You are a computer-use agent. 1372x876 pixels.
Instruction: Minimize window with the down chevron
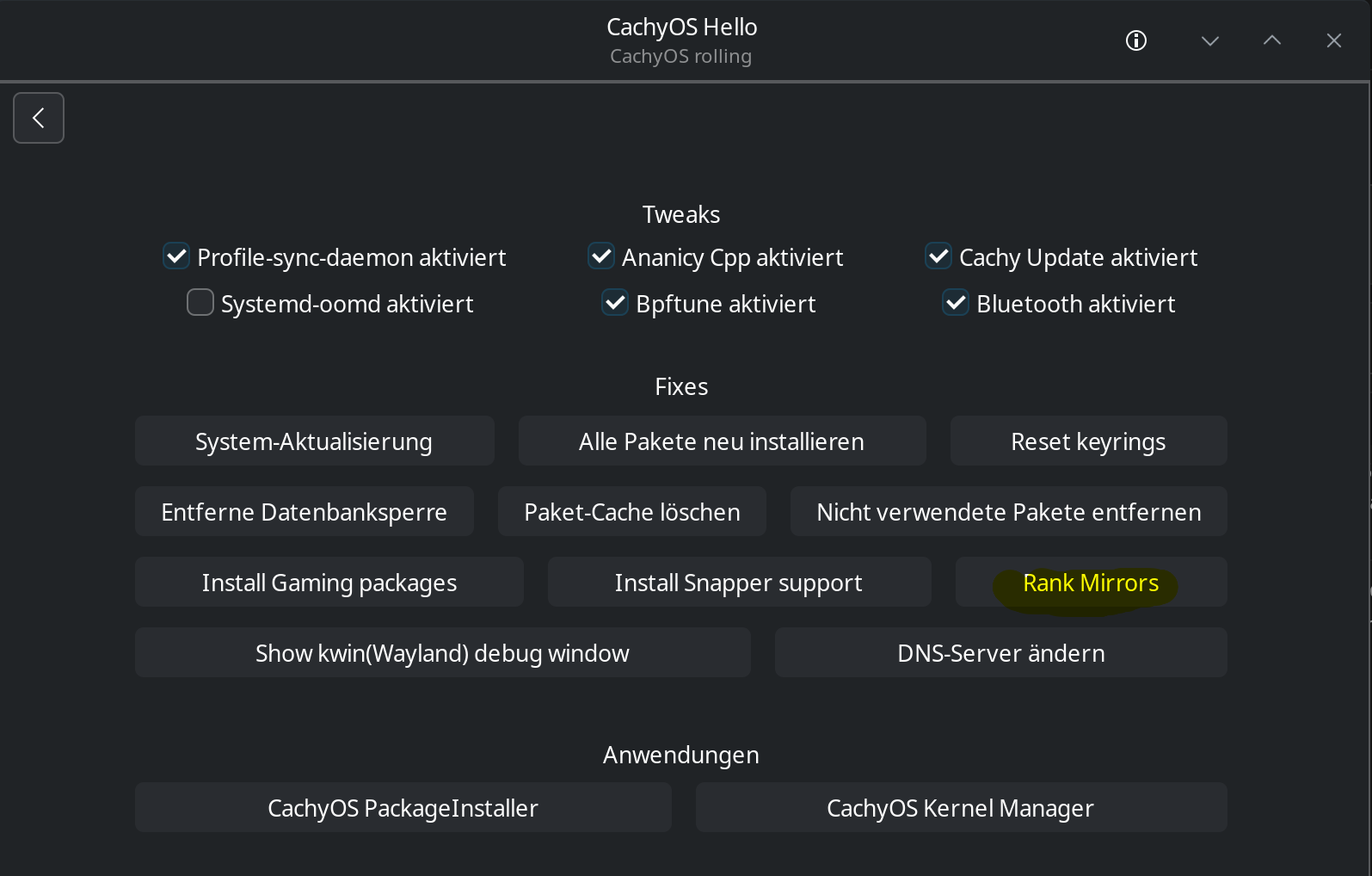coord(1210,40)
